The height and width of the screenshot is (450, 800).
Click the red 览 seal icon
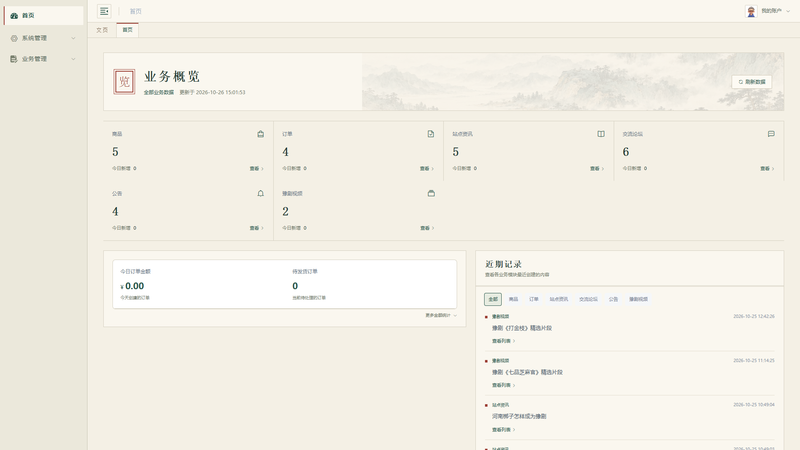coord(124,82)
